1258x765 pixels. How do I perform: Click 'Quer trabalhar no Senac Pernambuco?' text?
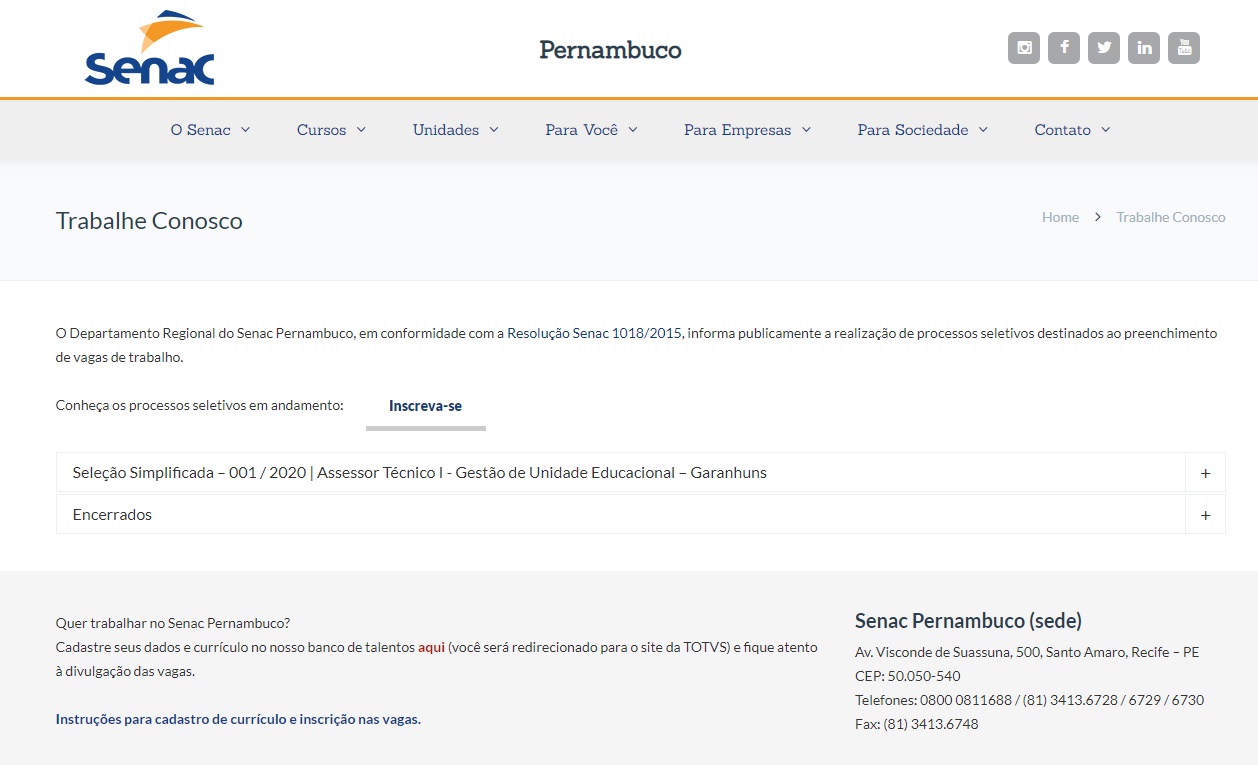(x=173, y=623)
